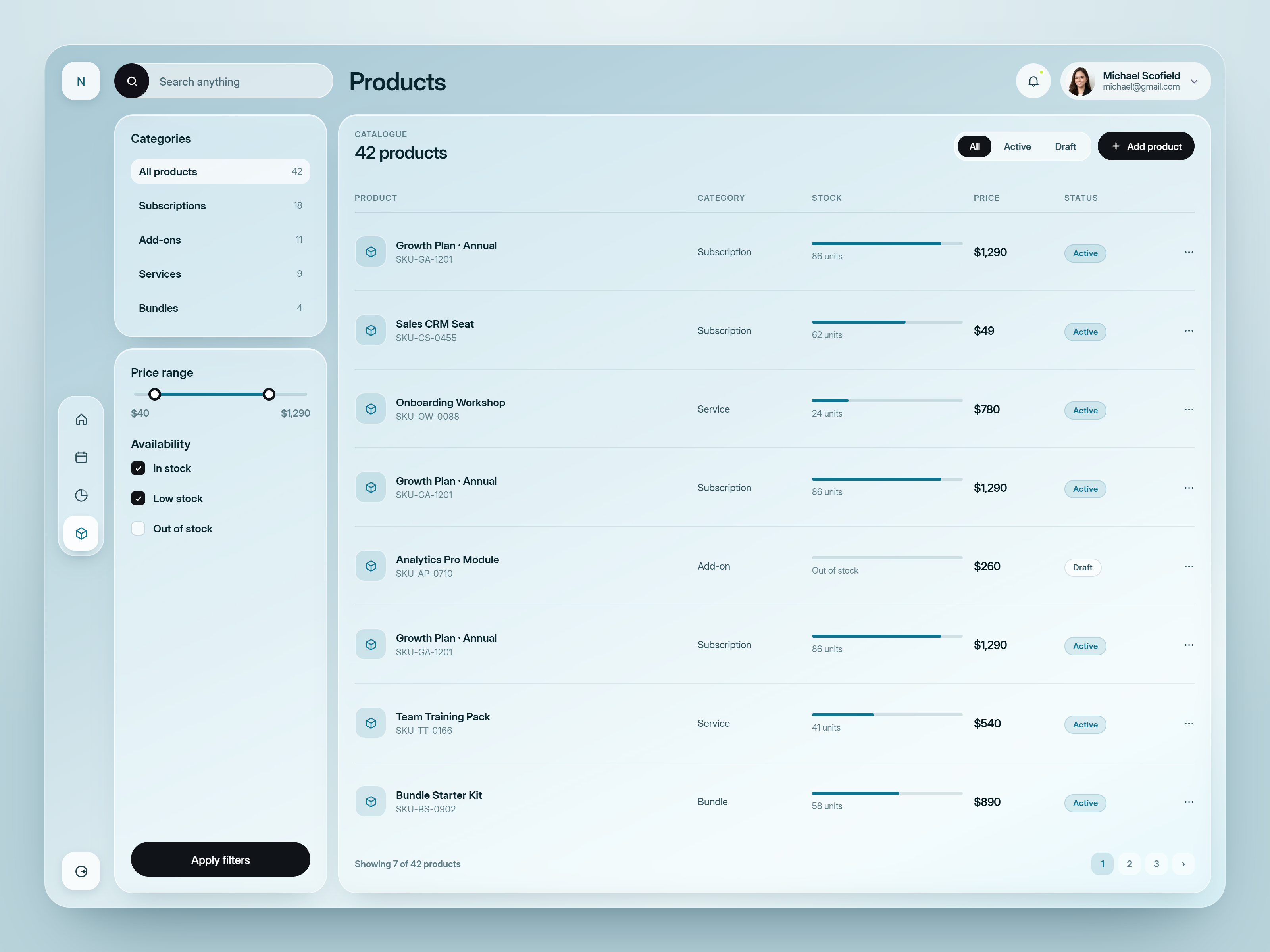
Task: Click Michael Scofield's avatar photo
Action: (1081, 81)
